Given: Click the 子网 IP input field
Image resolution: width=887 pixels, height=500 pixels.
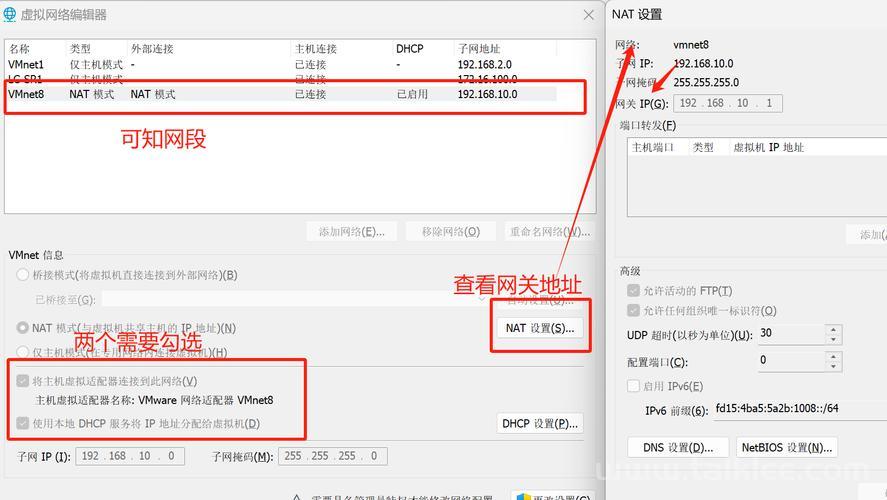Looking at the screenshot, I should [130, 456].
